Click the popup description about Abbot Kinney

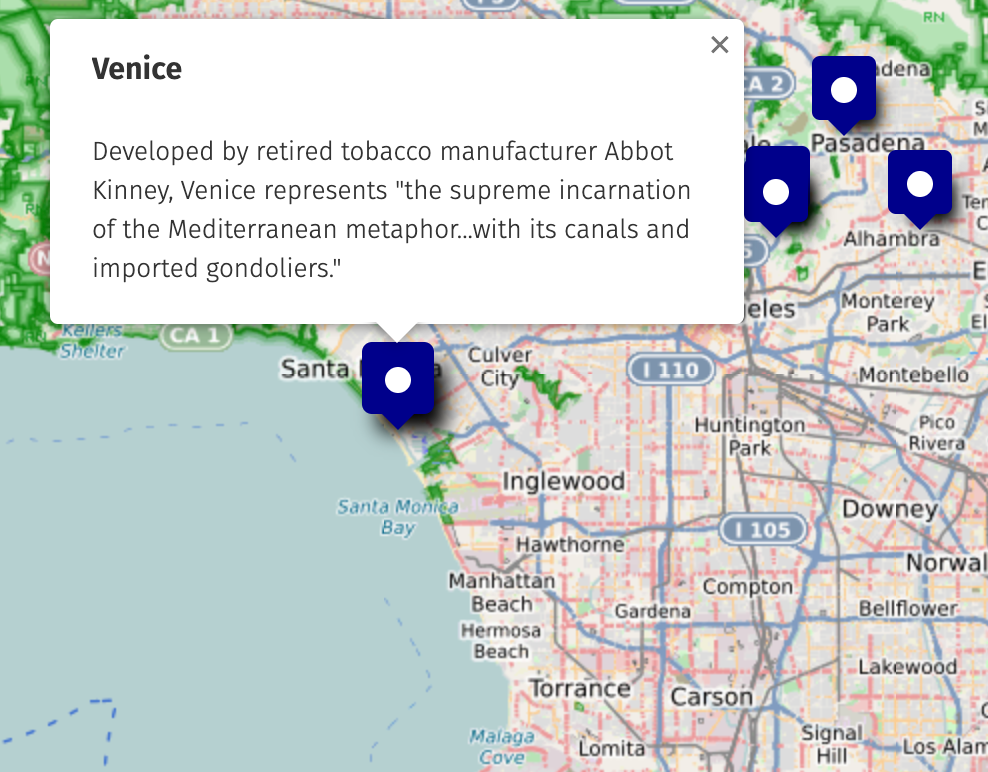[x=392, y=210]
